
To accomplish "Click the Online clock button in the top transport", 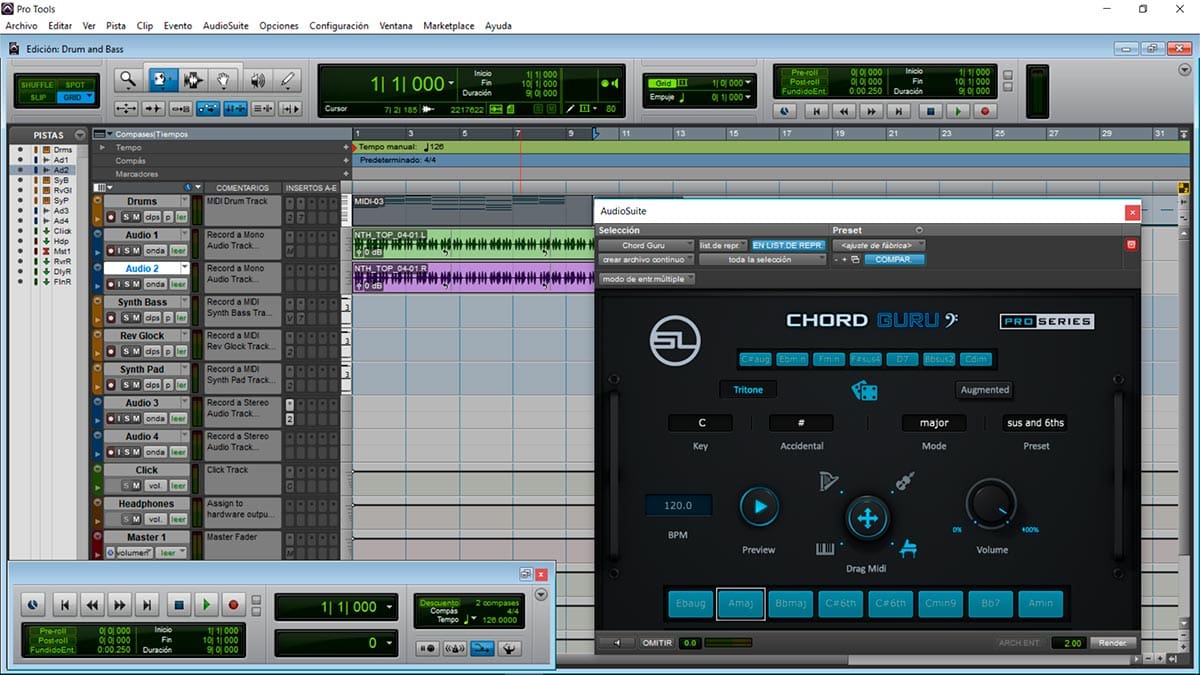I will (785, 112).
